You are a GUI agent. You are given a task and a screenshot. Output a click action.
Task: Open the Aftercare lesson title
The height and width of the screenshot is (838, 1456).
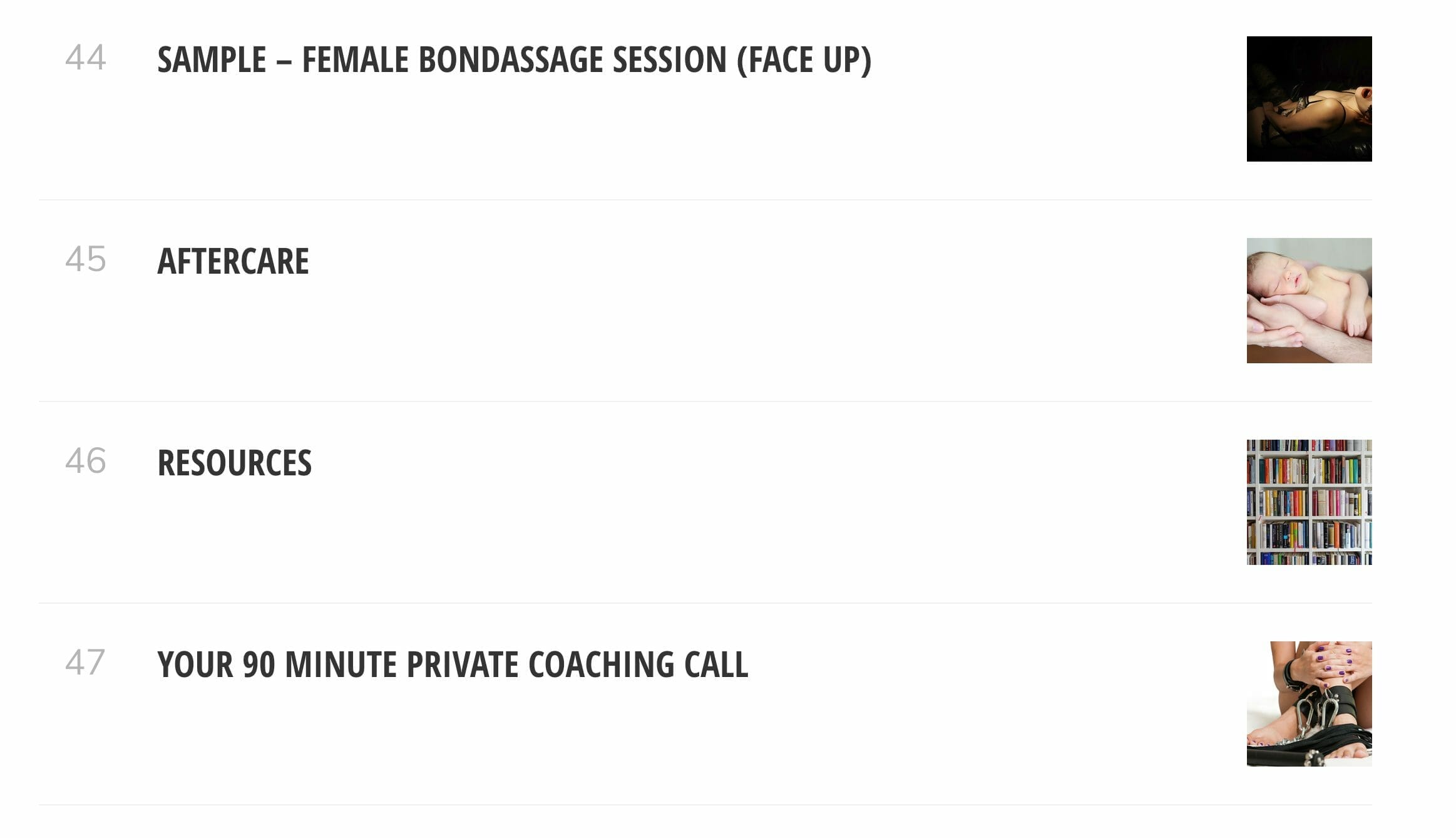(233, 262)
